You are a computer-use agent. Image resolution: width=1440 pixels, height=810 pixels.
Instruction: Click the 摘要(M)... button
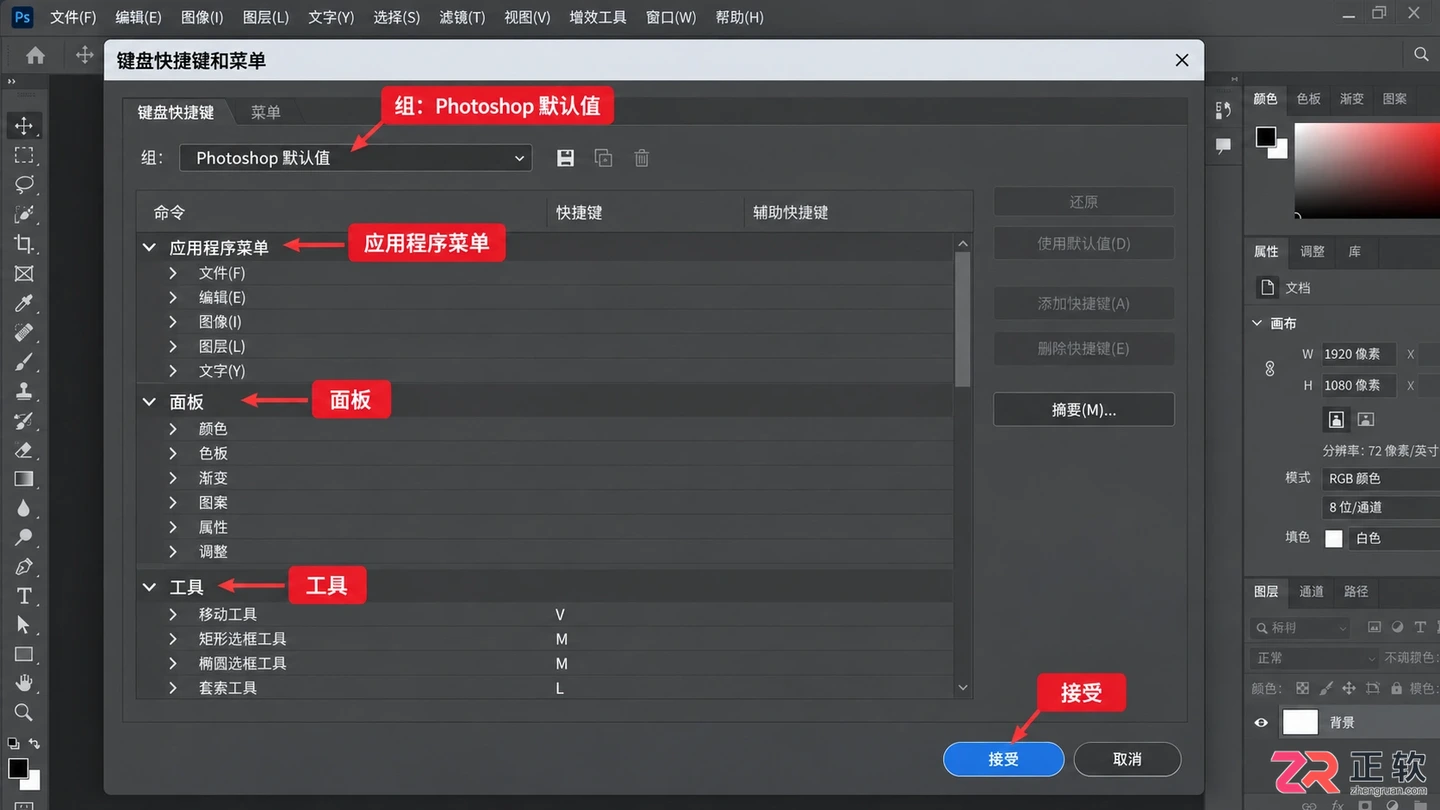point(1083,410)
